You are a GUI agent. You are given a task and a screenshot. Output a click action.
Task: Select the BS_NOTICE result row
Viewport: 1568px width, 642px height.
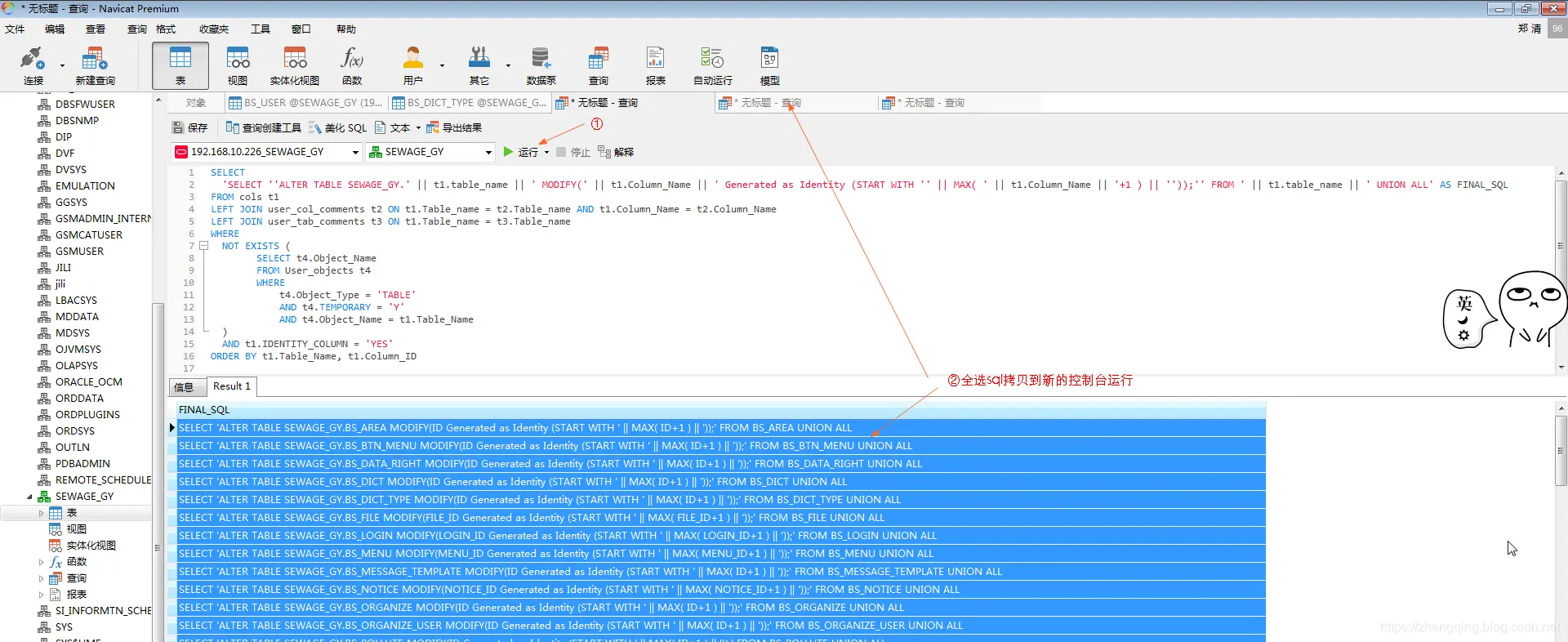[721, 590]
